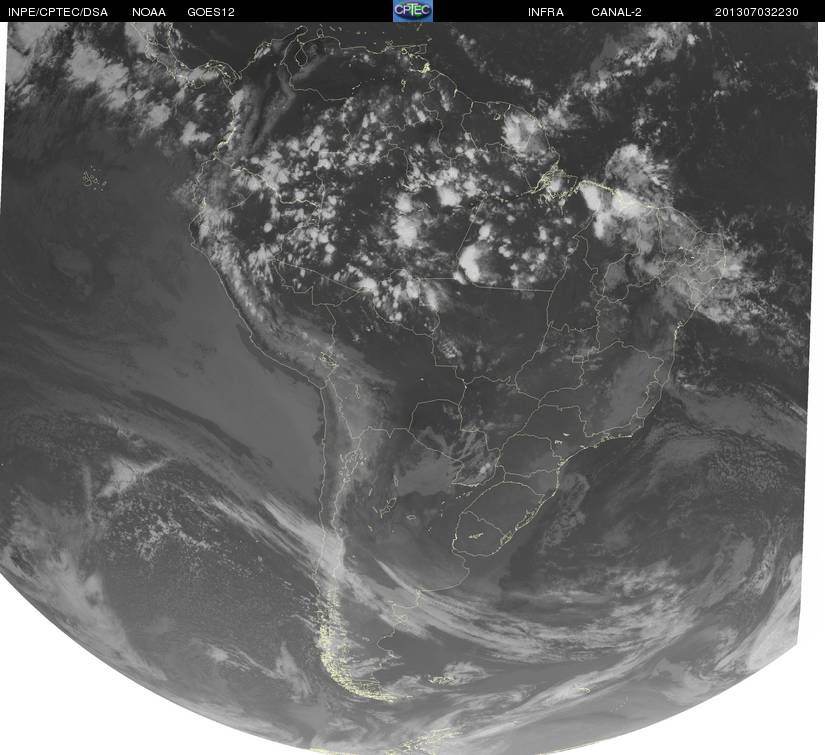This screenshot has height=755, width=825.
Task: Click the GOES12 satellite label
Action: click(x=211, y=12)
